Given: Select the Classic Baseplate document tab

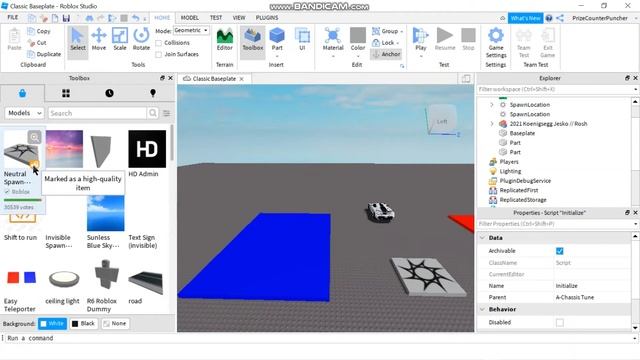Looking at the screenshot, I should click(213, 79).
